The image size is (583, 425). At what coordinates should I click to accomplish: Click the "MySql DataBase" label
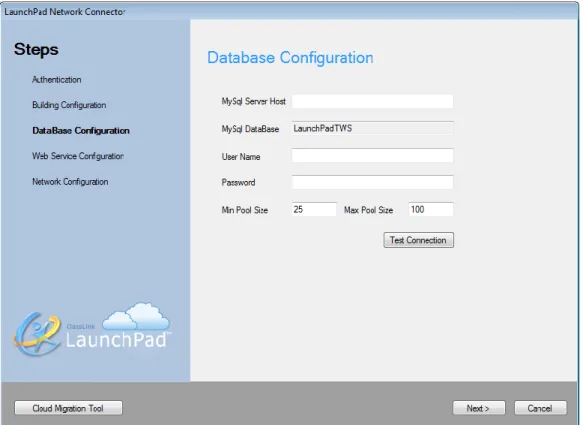click(250, 129)
